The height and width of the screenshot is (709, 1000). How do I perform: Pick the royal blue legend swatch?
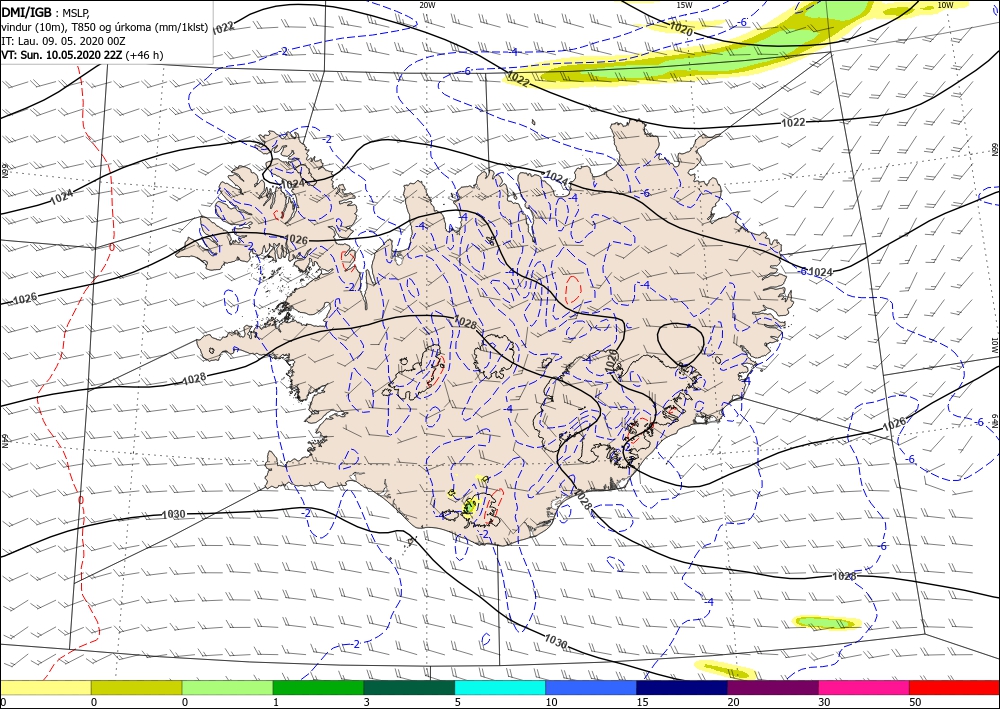591,687
